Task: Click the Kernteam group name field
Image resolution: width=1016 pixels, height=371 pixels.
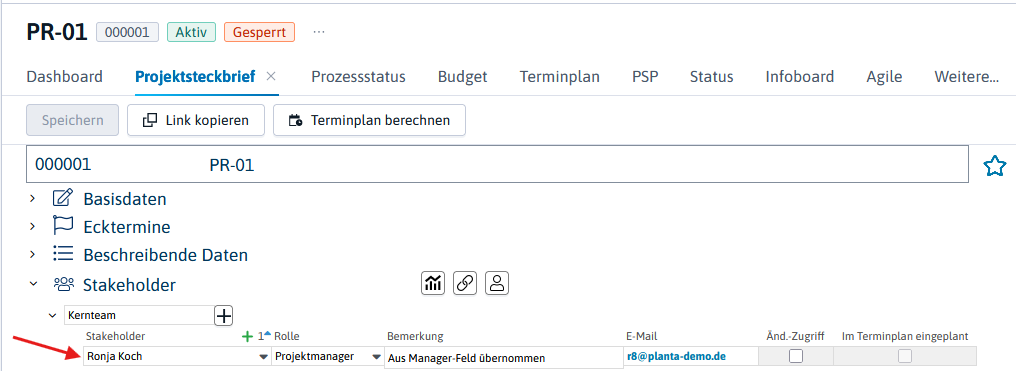Action: [138, 315]
